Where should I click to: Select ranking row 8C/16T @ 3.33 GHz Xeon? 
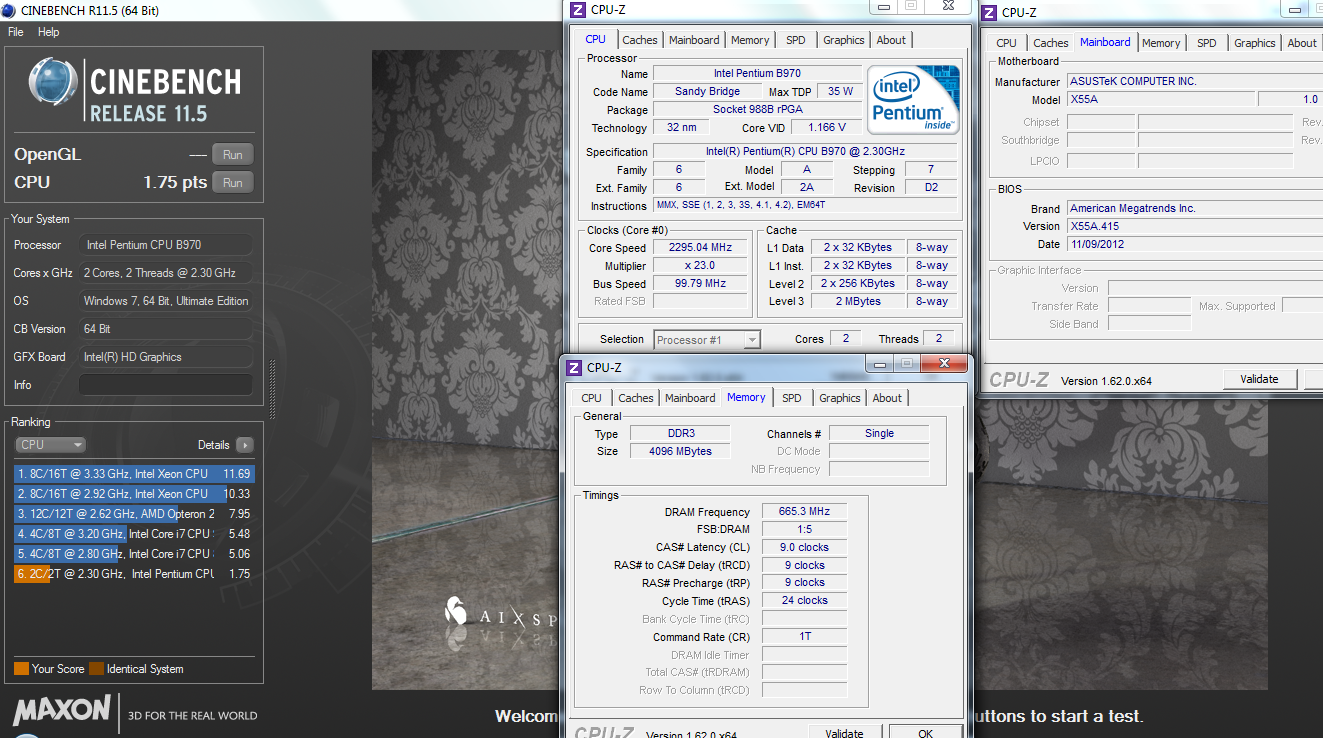click(134, 474)
